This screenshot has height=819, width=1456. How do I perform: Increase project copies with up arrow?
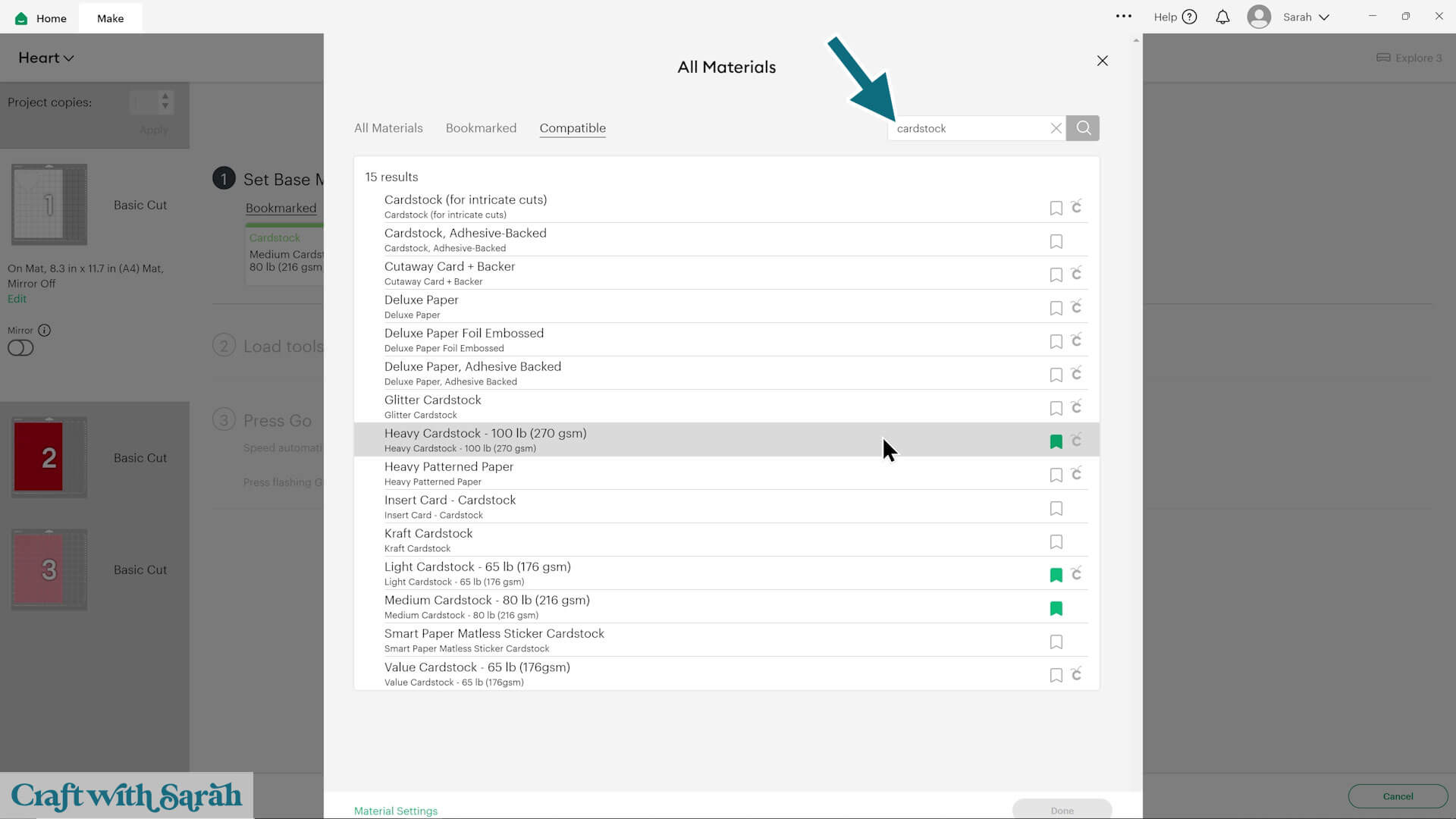(x=165, y=96)
